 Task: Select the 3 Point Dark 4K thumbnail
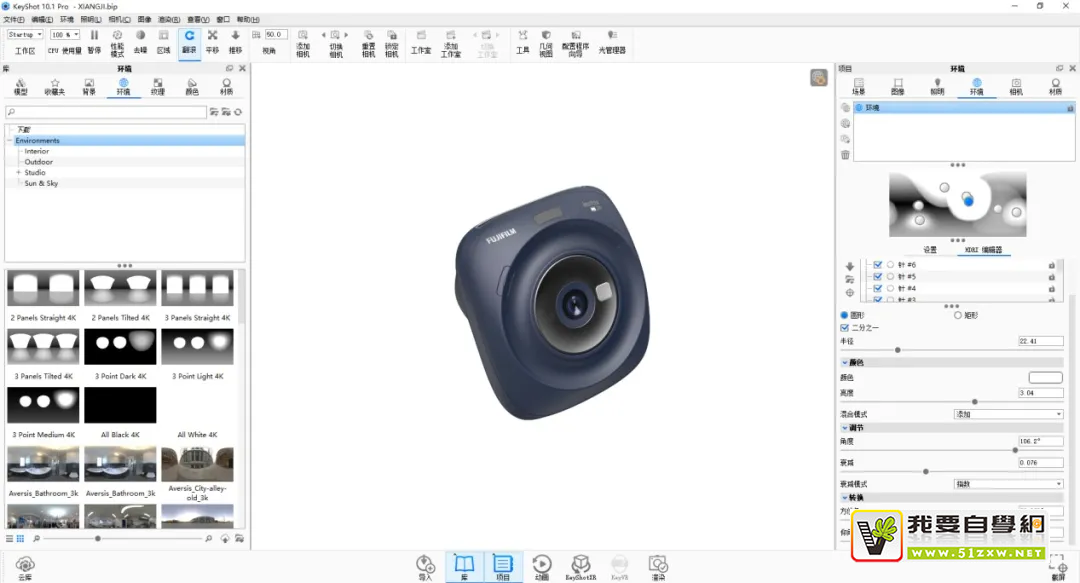[121, 347]
